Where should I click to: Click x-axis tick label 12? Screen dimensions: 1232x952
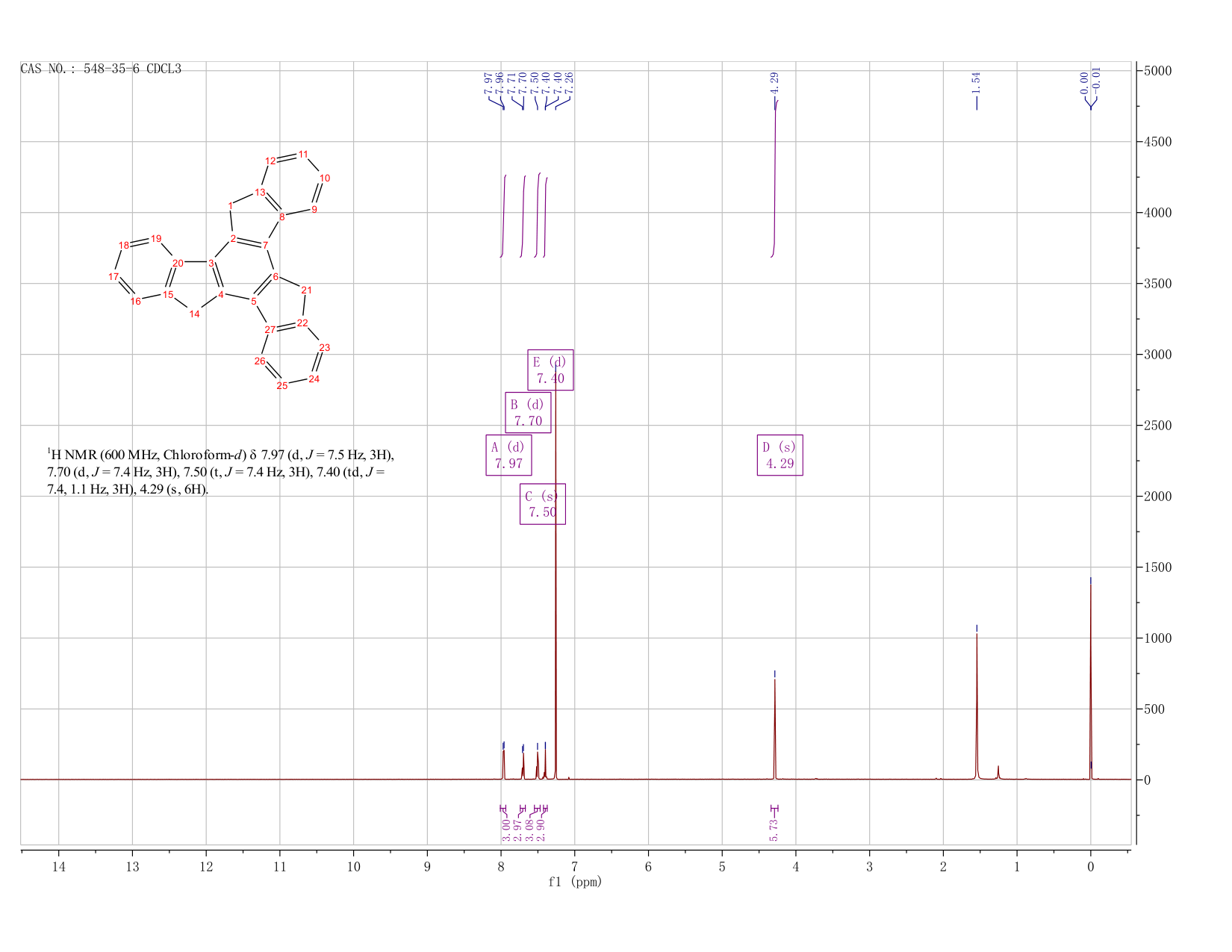pos(206,867)
